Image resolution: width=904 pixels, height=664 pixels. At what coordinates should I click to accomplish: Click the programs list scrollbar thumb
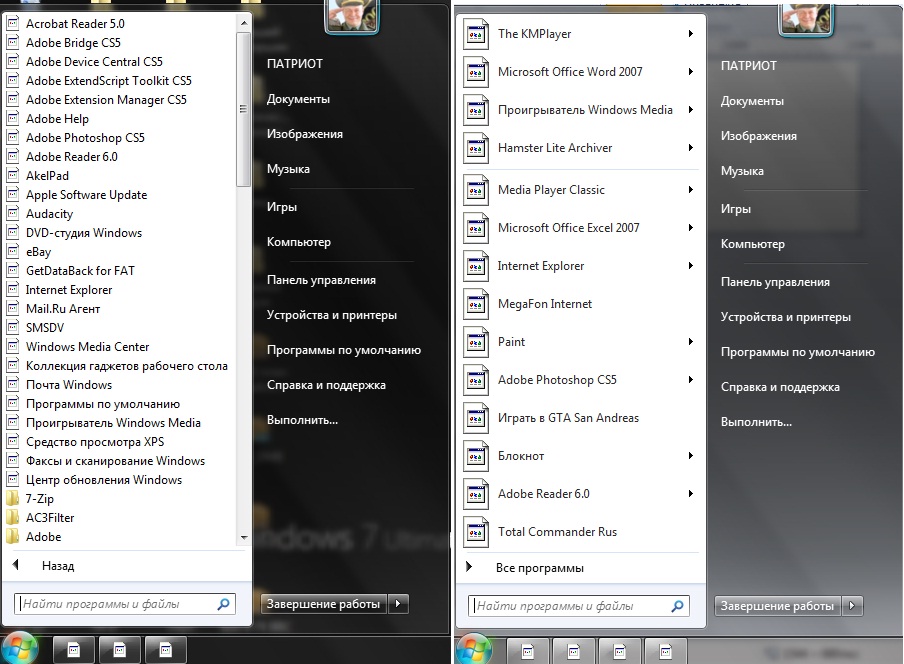pyautogui.click(x=244, y=109)
